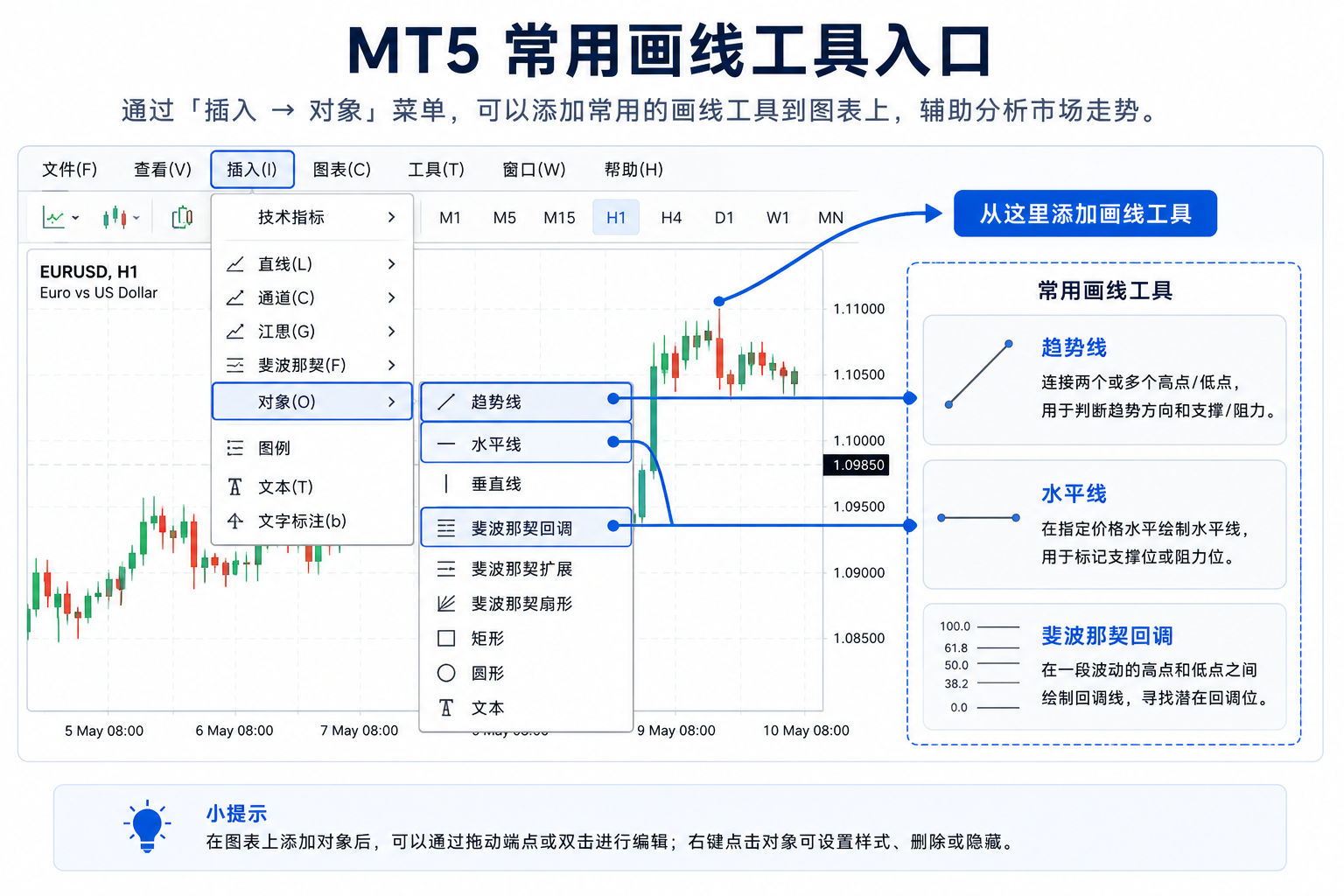The image size is (1344, 896).
Task: Click the 斐波那契(F) icon
Action: point(235,365)
